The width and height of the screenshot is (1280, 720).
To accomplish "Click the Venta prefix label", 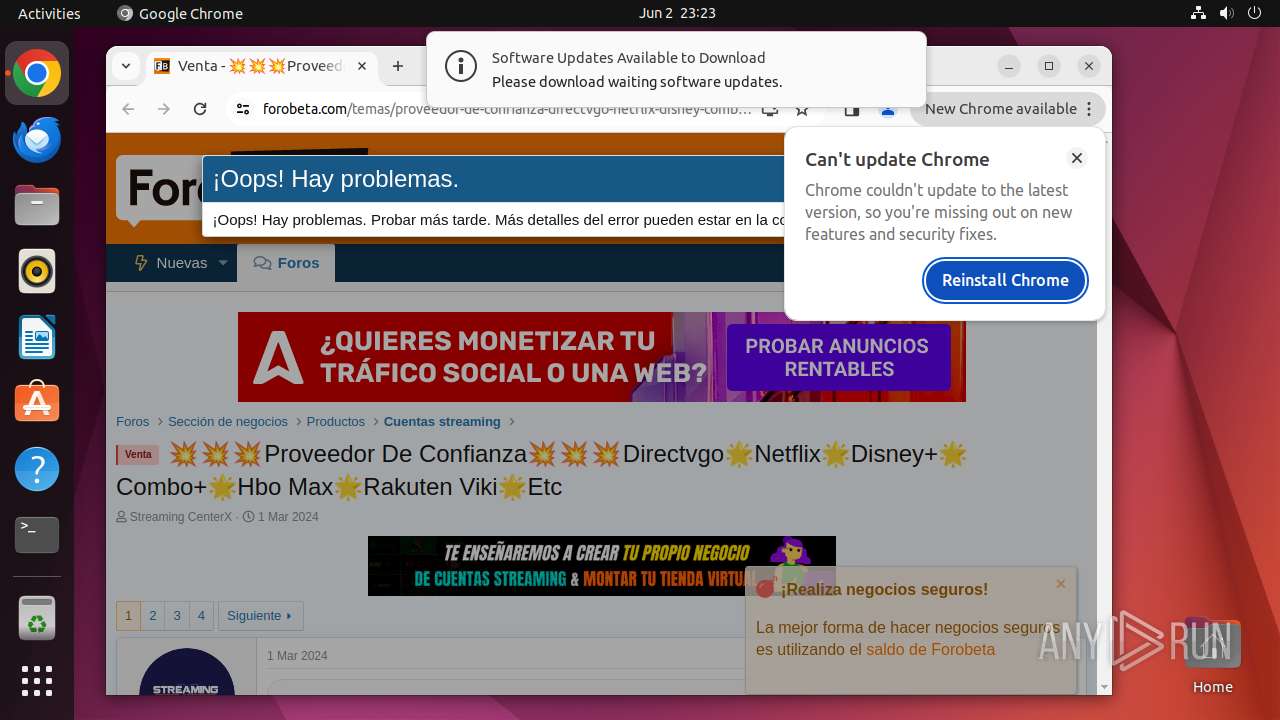I will point(138,455).
